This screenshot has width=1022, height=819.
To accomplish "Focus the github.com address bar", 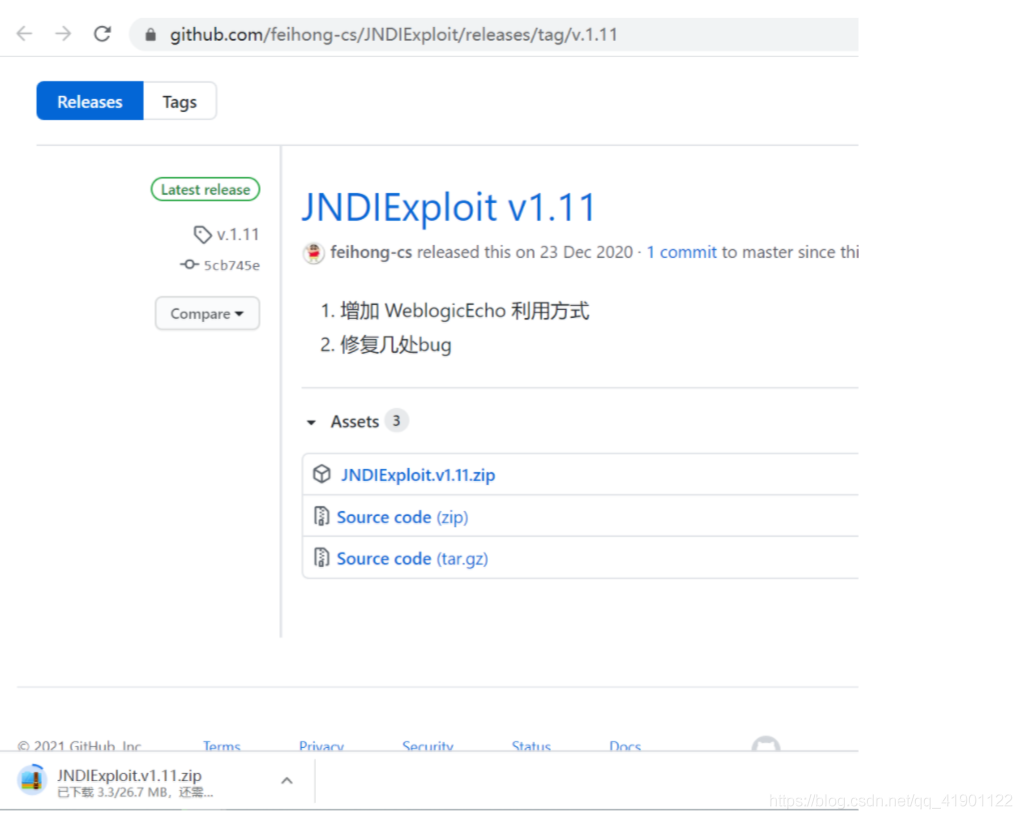I will pos(493,35).
